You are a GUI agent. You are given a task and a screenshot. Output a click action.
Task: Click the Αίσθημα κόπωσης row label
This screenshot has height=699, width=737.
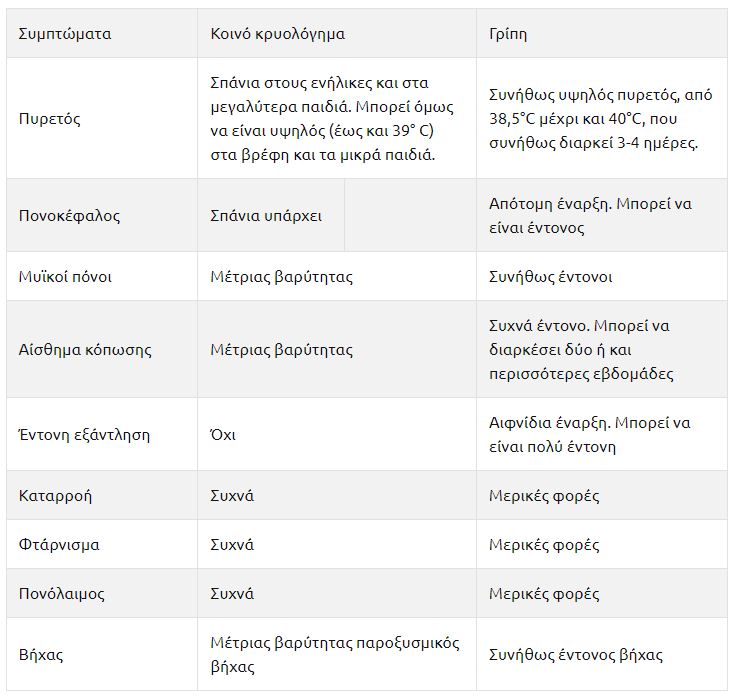85,350
